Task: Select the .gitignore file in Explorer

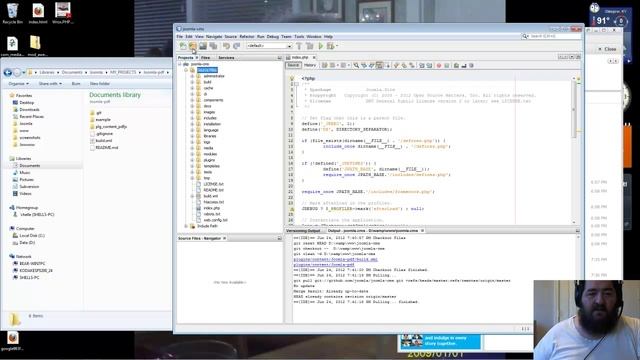Action: 104,133
